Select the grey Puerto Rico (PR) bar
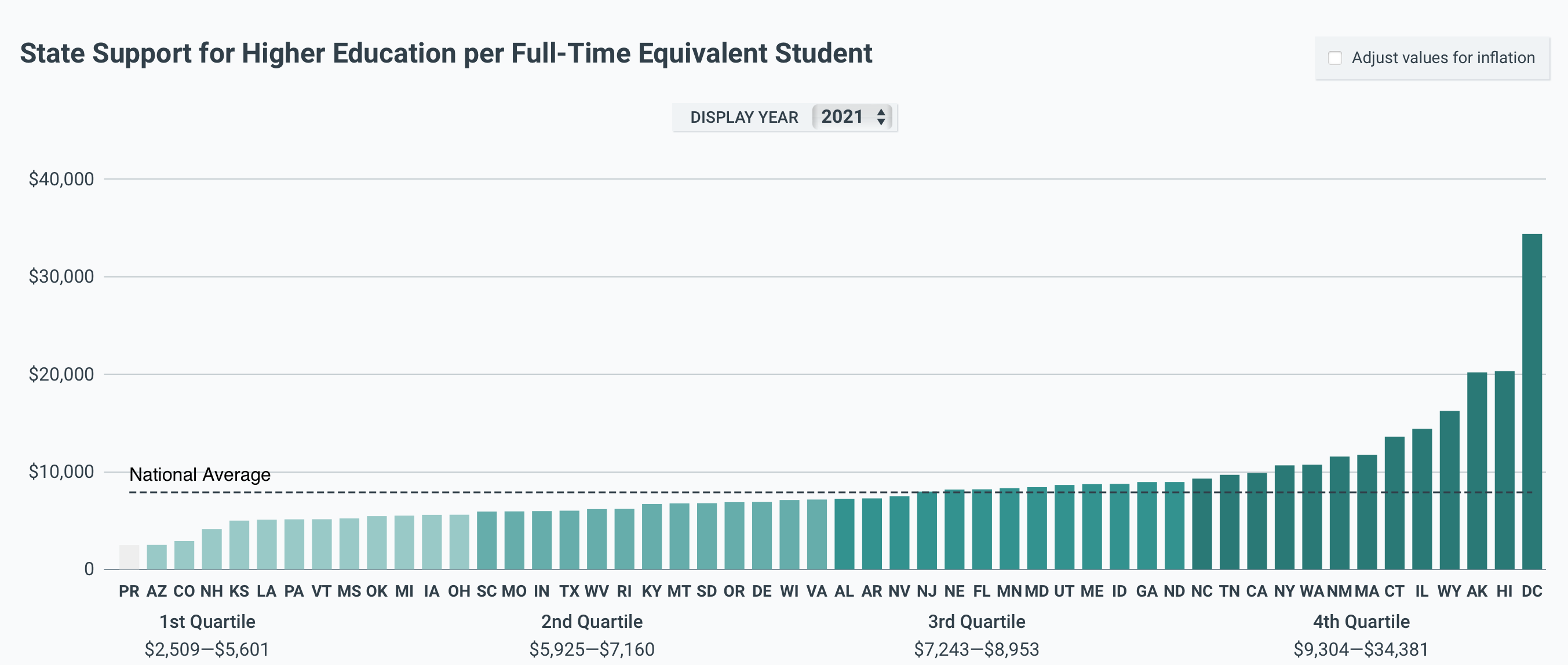Image resolution: width=1568 pixels, height=665 pixels. [129, 557]
